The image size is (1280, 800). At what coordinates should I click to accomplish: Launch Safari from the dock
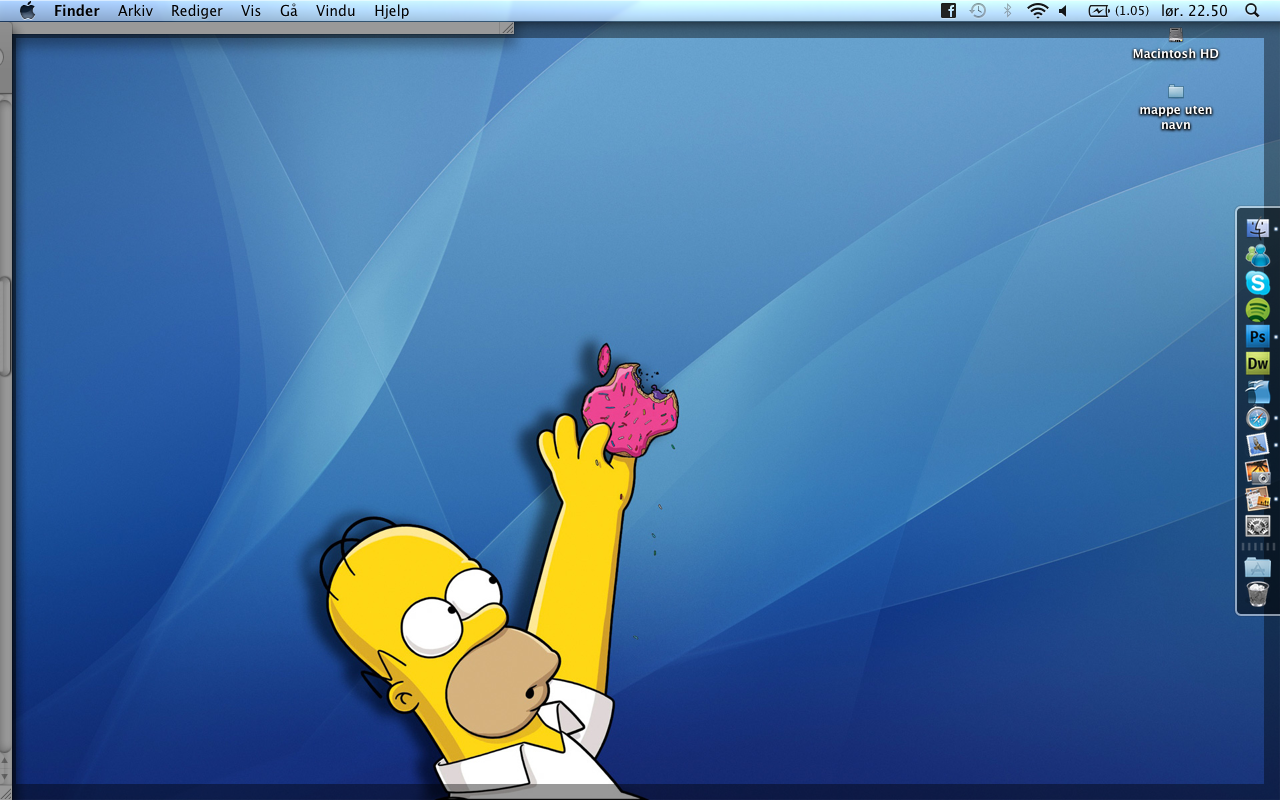pyautogui.click(x=1257, y=418)
